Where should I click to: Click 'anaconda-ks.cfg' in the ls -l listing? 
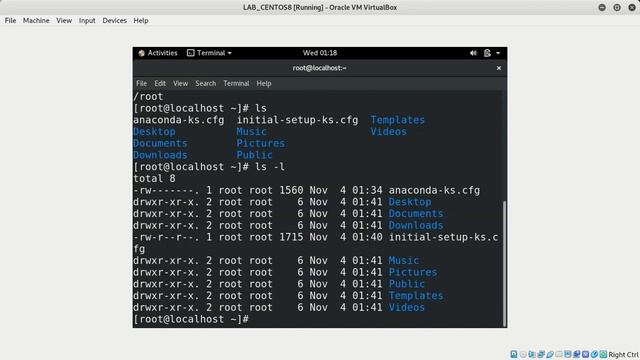click(434, 190)
